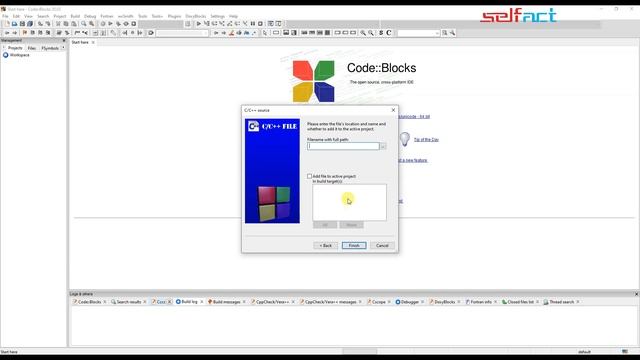Close the C/C++ source dialog
The width and height of the screenshot is (640, 360).
(x=393, y=110)
